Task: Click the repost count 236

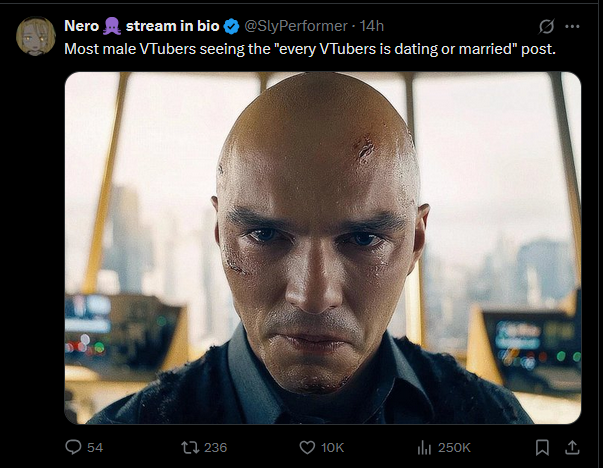Action: [215, 447]
